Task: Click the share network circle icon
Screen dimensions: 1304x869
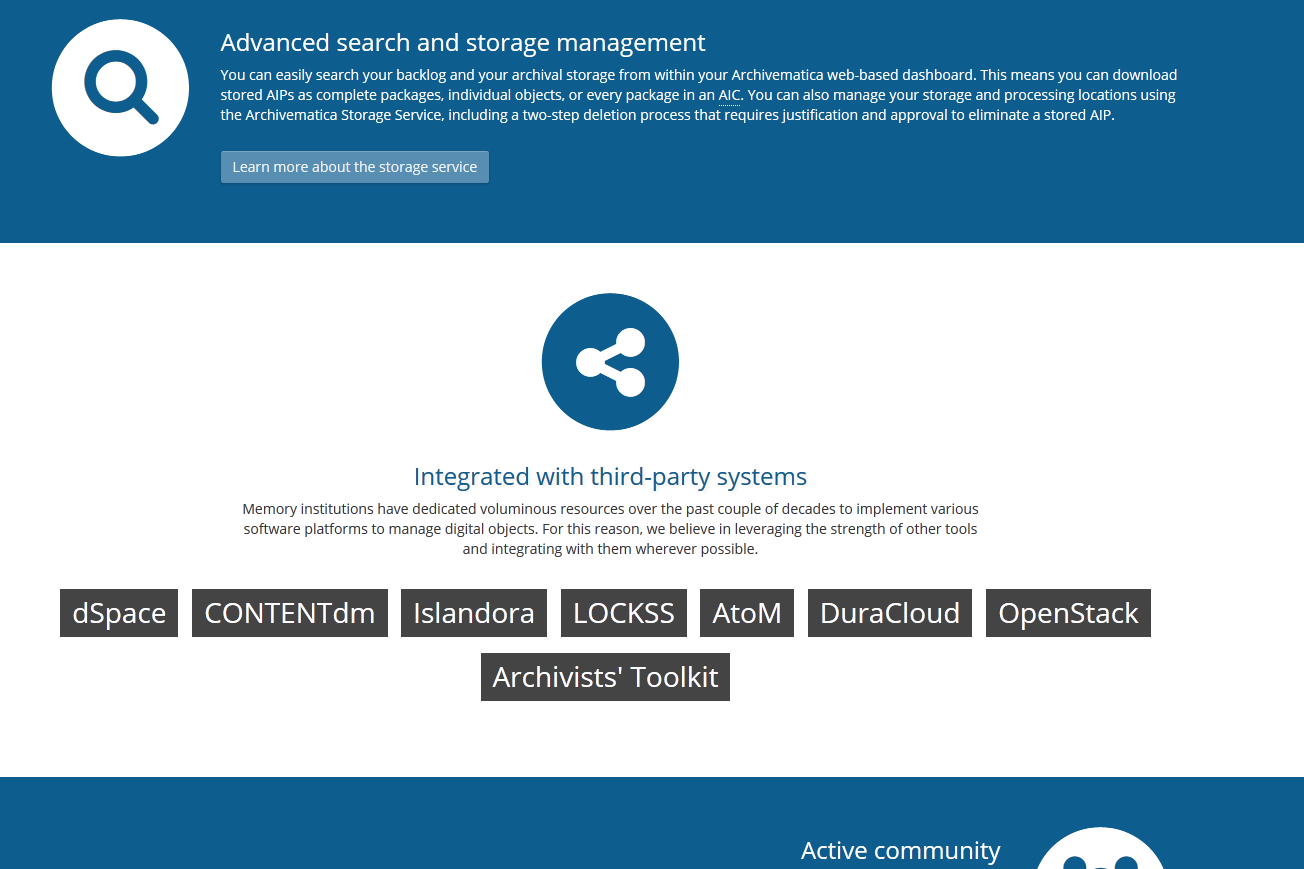Action: click(610, 362)
